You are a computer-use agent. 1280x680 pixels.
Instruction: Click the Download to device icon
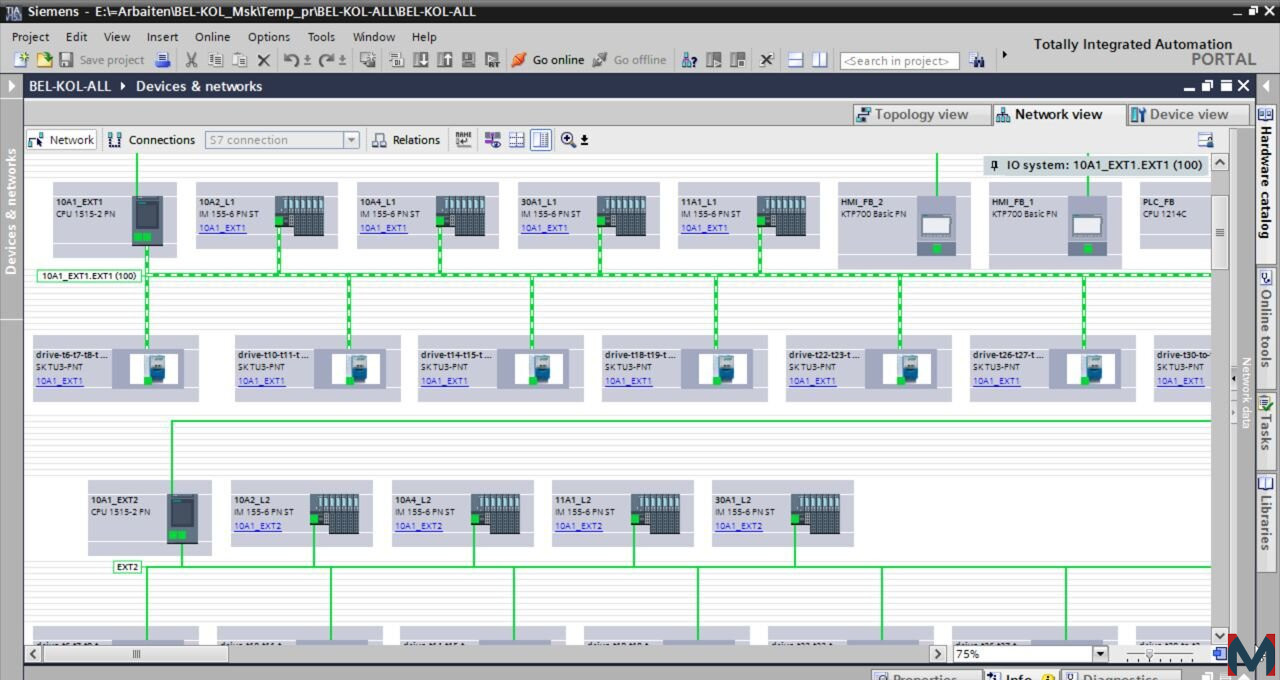point(421,60)
